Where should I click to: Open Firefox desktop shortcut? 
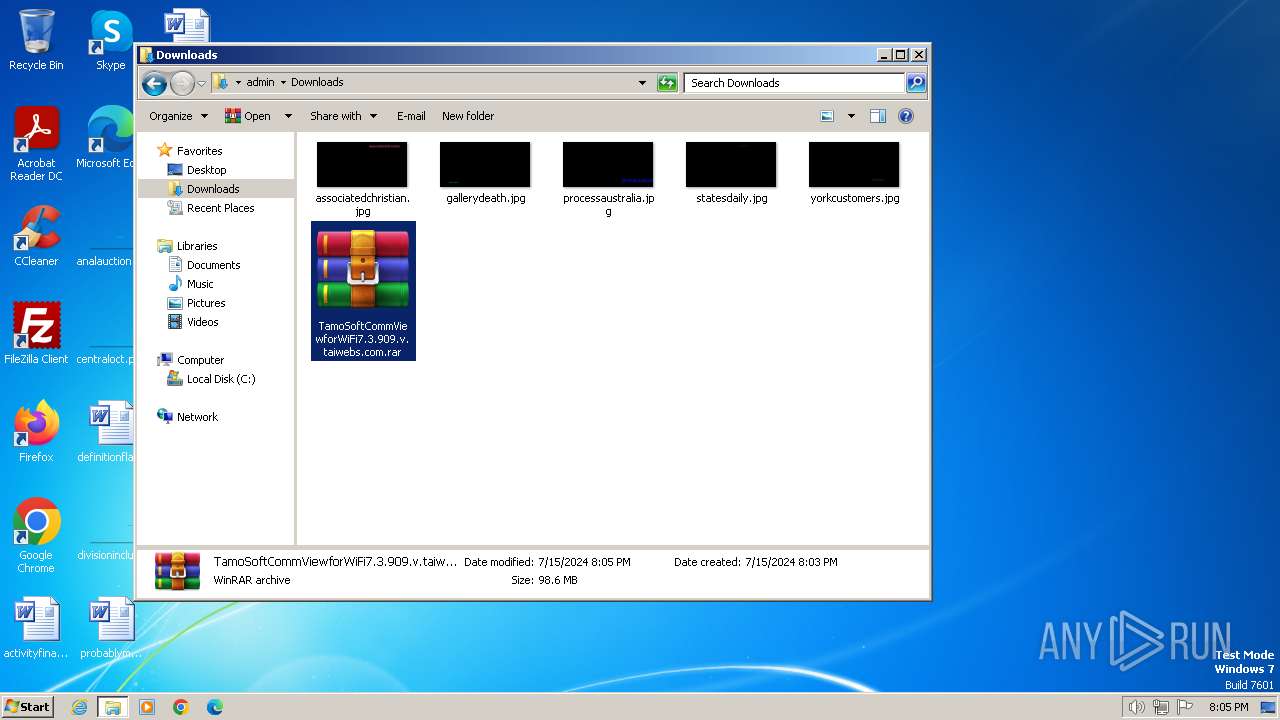[x=36, y=432]
